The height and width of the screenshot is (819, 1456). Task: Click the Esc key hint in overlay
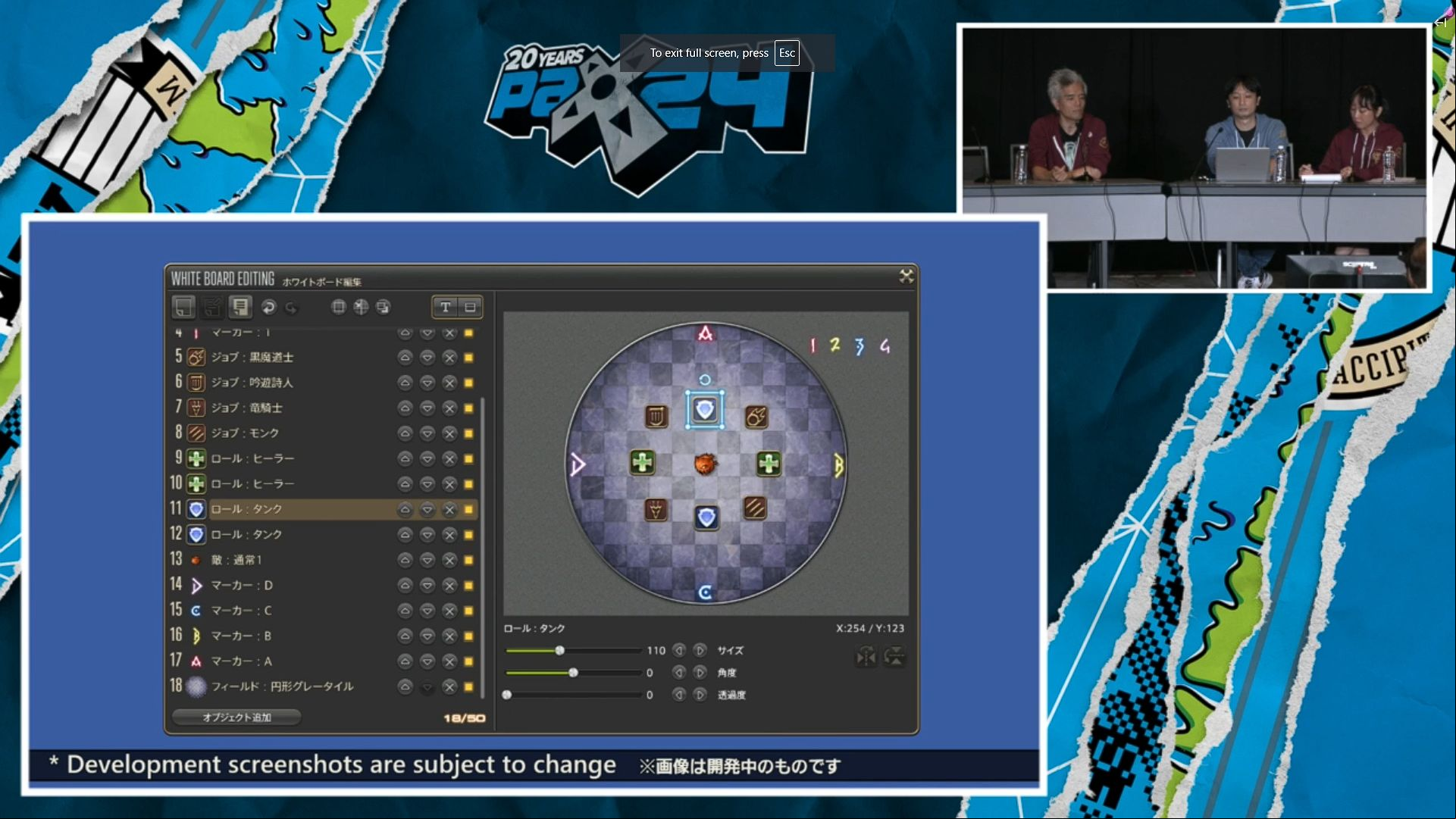pos(787,53)
